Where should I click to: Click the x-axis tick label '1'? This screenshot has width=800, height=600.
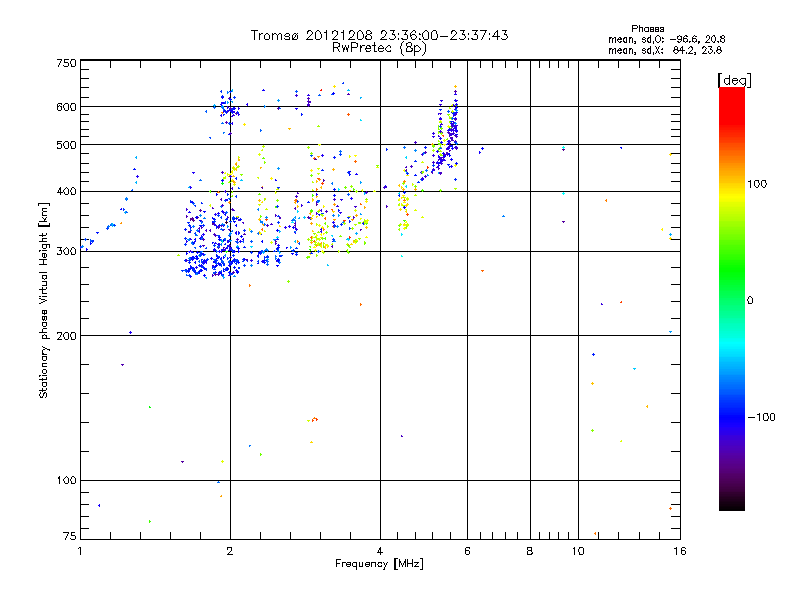80,551
